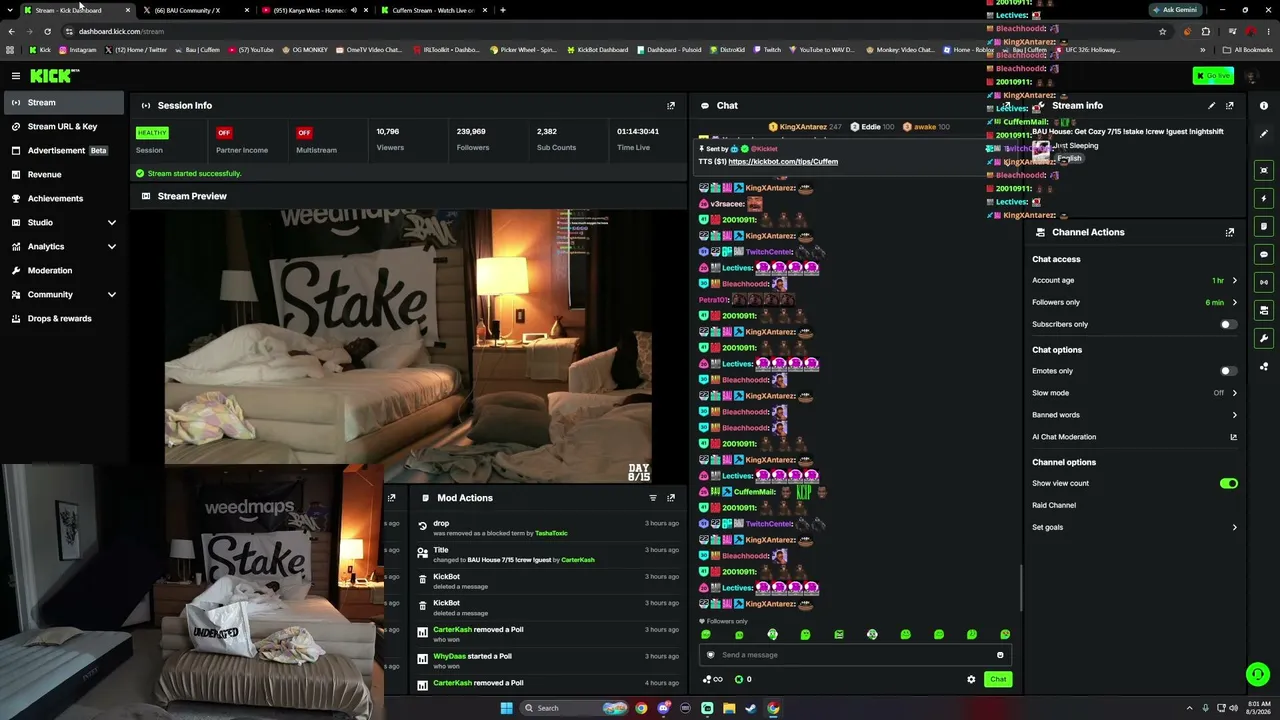The height and width of the screenshot is (720, 1280).
Task: Show hidden system tray icons
Action: 1189,708
